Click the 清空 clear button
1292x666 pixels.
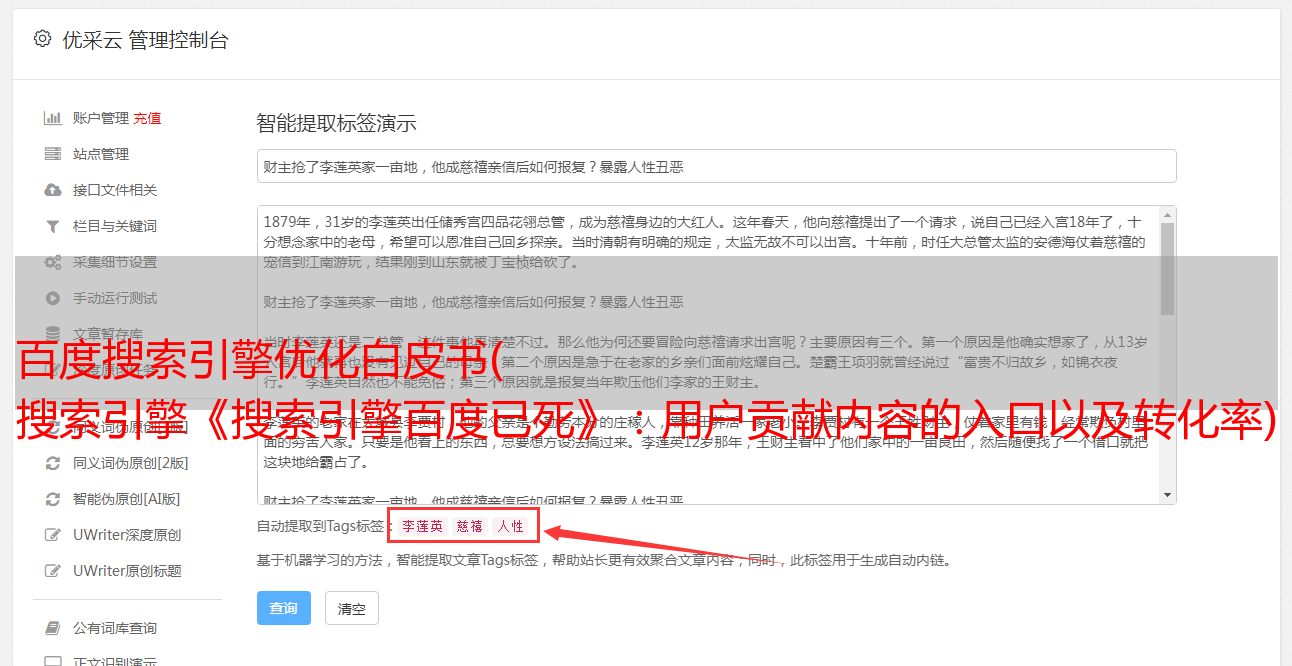351,608
